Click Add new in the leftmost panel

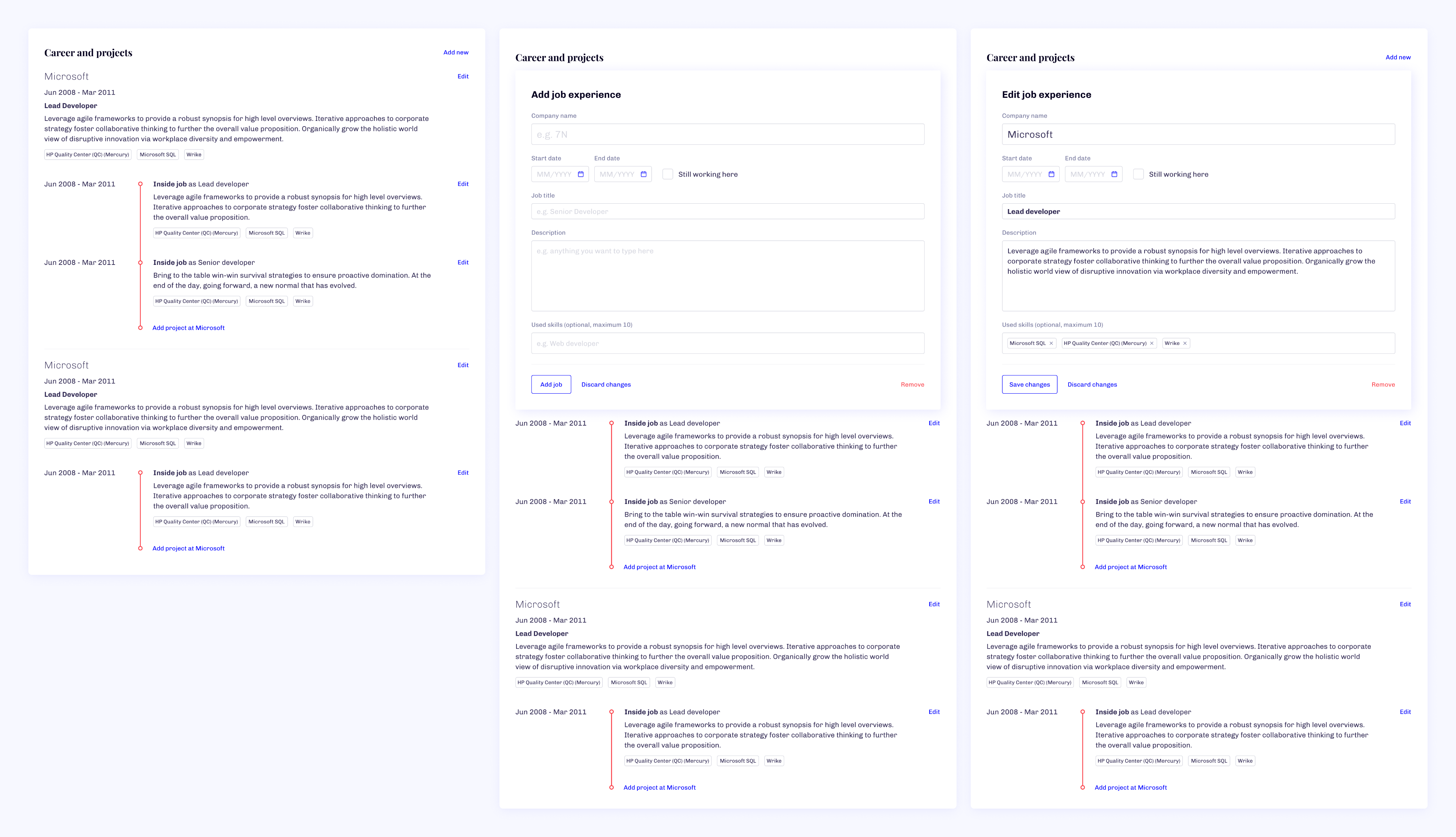(x=456, y=52)
